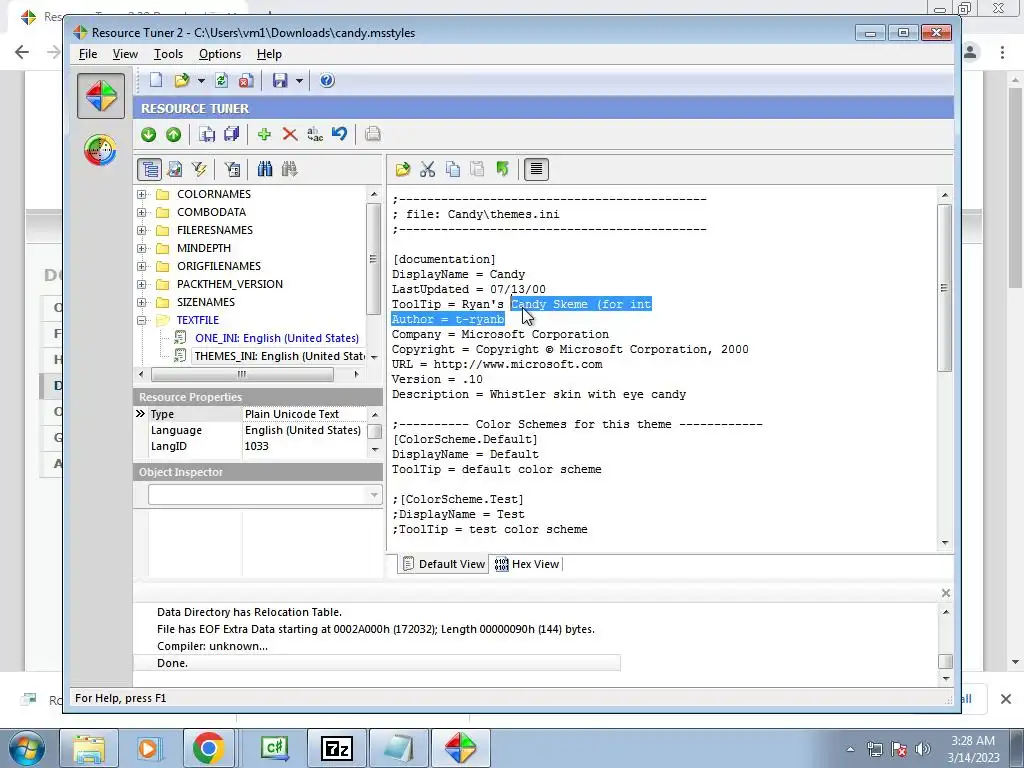The height and width of the screenshot is (768, 1024).
Task: Close the log output panel with X
Action: [946, 593]
